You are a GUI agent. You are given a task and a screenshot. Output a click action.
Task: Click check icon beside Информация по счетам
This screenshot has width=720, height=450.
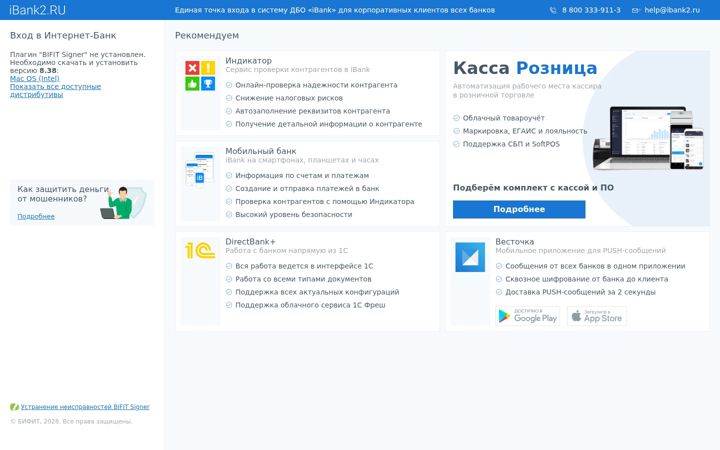pos(229,175)
